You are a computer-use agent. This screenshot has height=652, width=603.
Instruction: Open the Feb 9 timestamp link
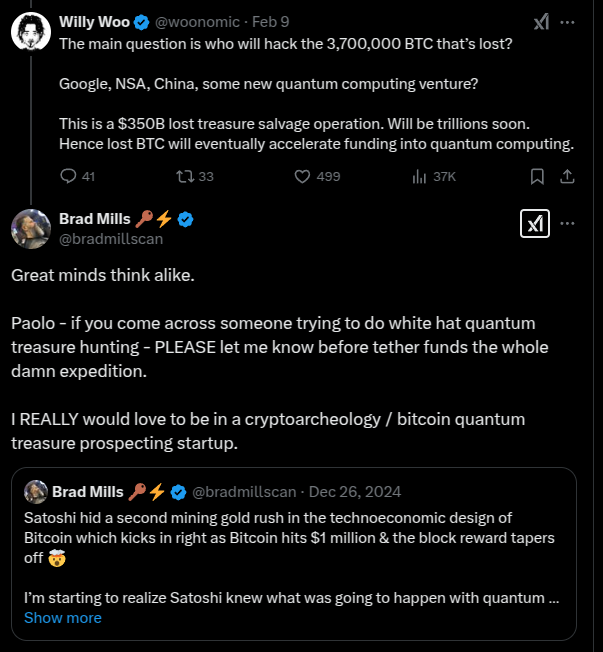coord(270,22)
